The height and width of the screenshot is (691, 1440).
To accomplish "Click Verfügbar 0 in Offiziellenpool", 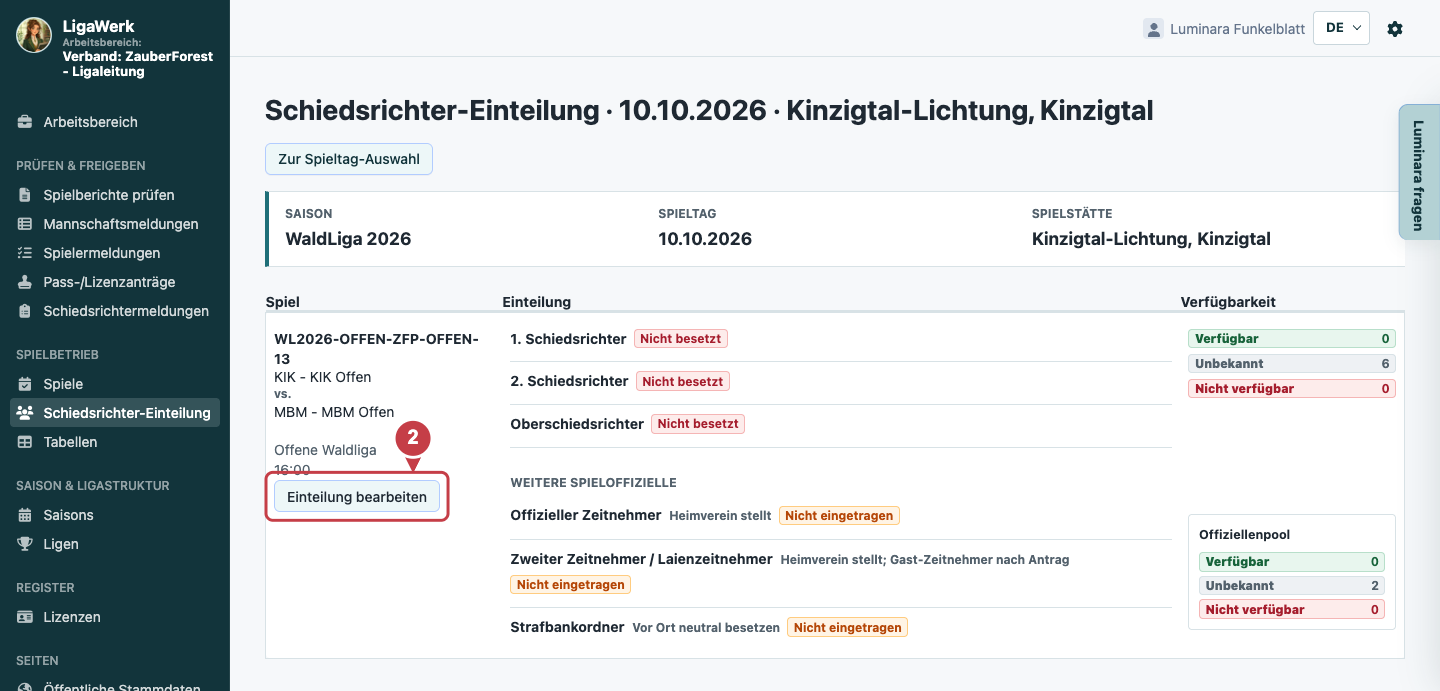I will [x=1292, y=562].
